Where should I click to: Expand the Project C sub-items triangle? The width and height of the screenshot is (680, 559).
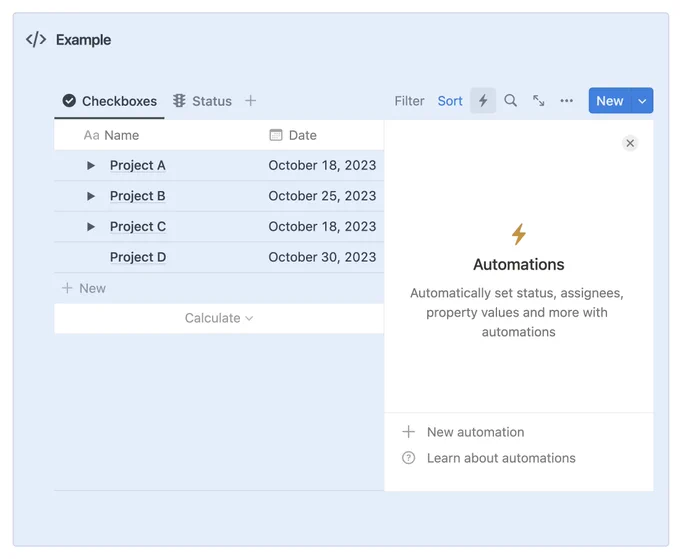click(x=91, y=226)
